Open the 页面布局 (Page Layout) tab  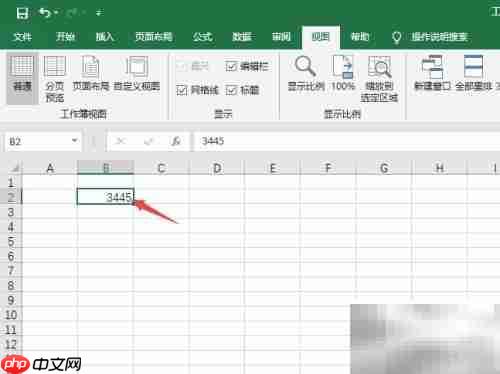[154, 37]
